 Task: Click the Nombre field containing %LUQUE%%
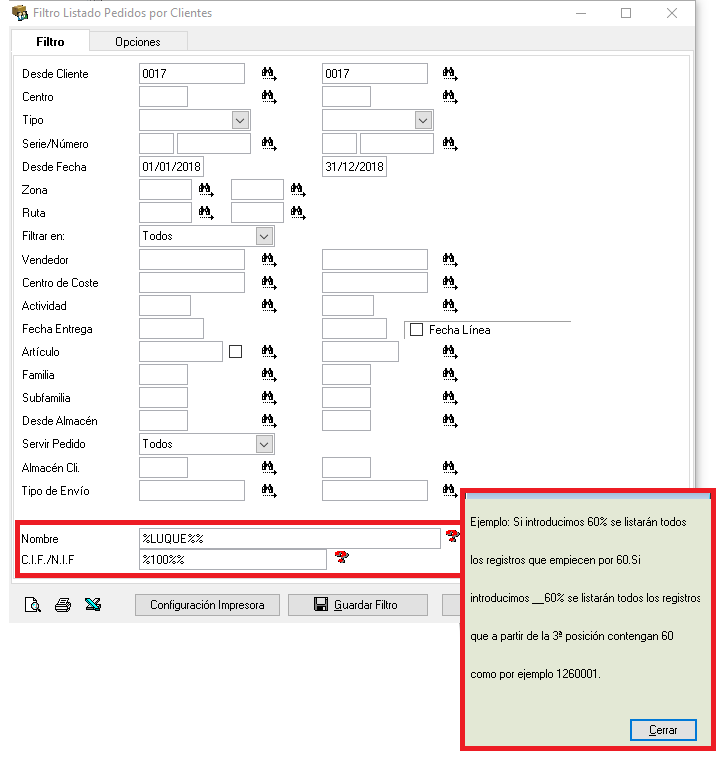coord(290,539)
